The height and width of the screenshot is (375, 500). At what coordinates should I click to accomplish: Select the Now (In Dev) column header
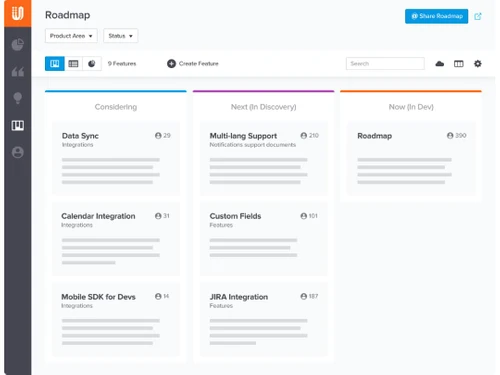coord(411,107)
